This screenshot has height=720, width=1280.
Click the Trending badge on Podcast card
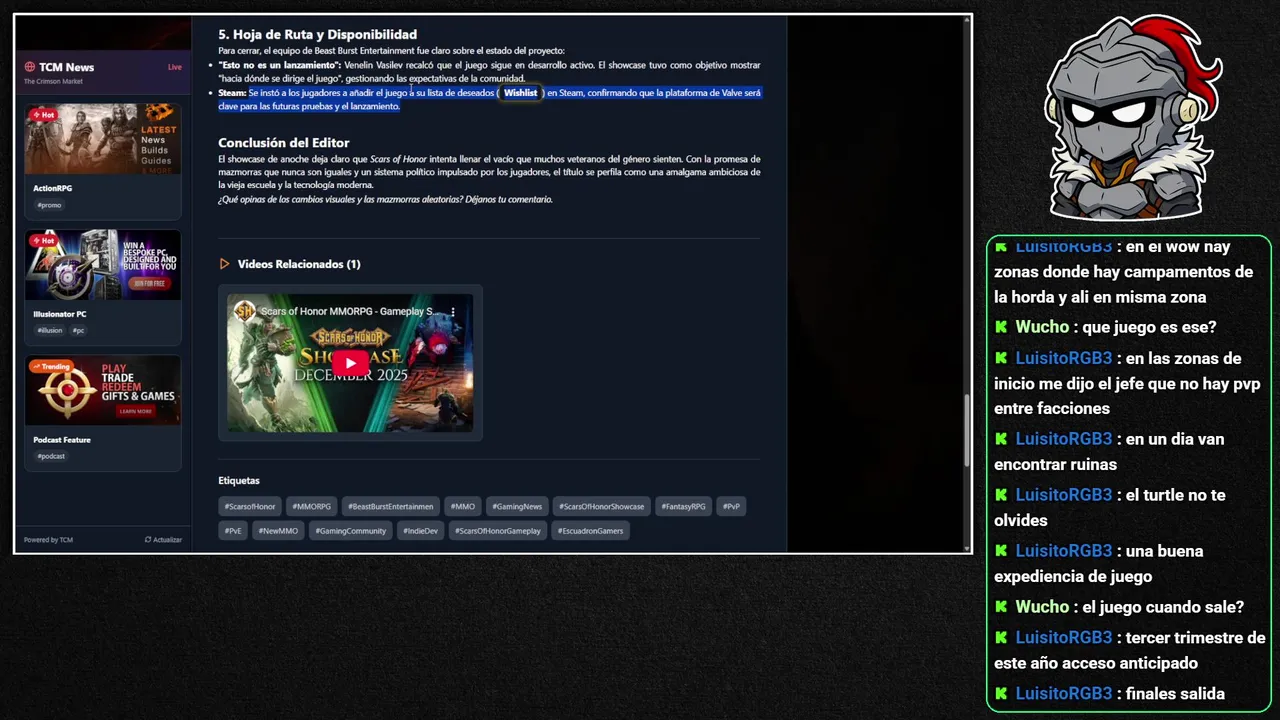[x=51, y=367]
